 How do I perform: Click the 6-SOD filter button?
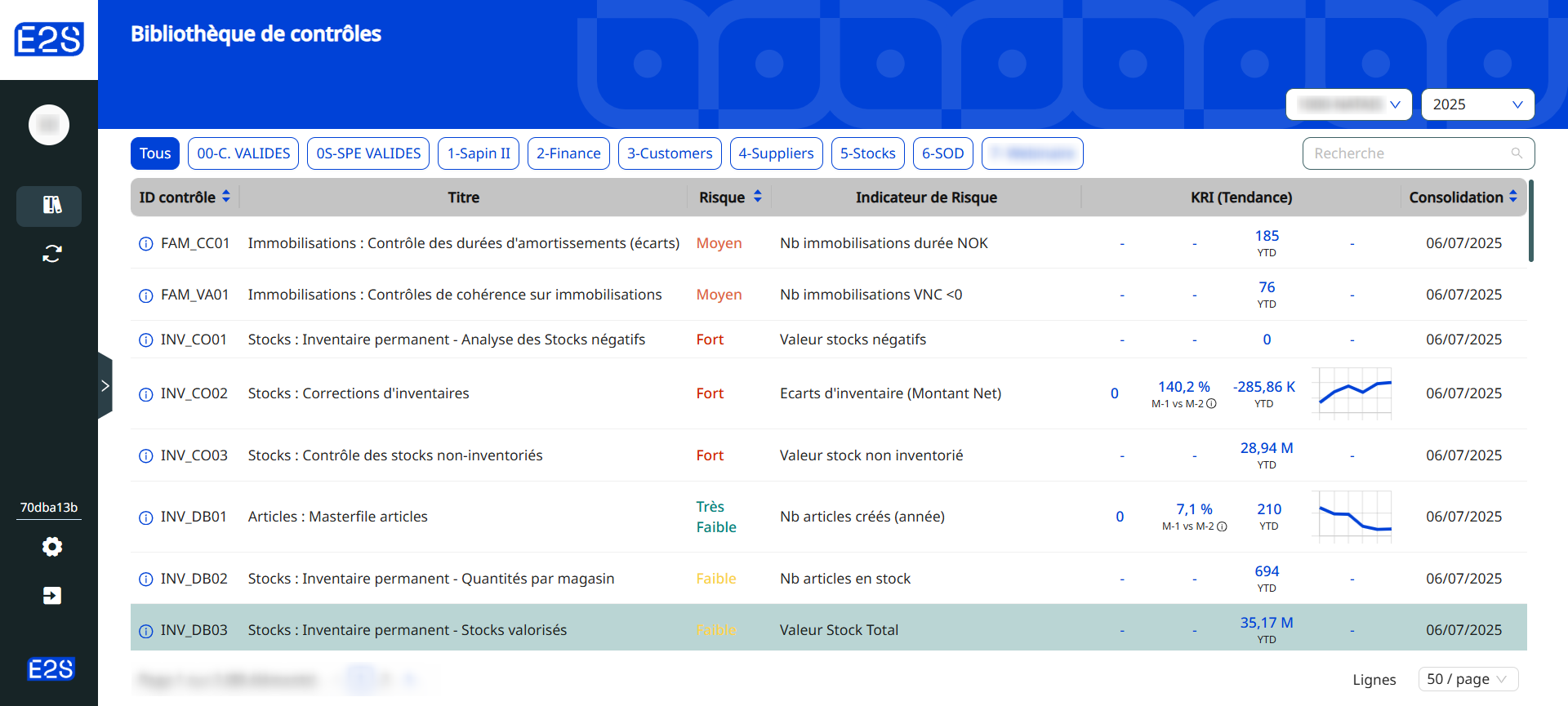tap(942, 153)
